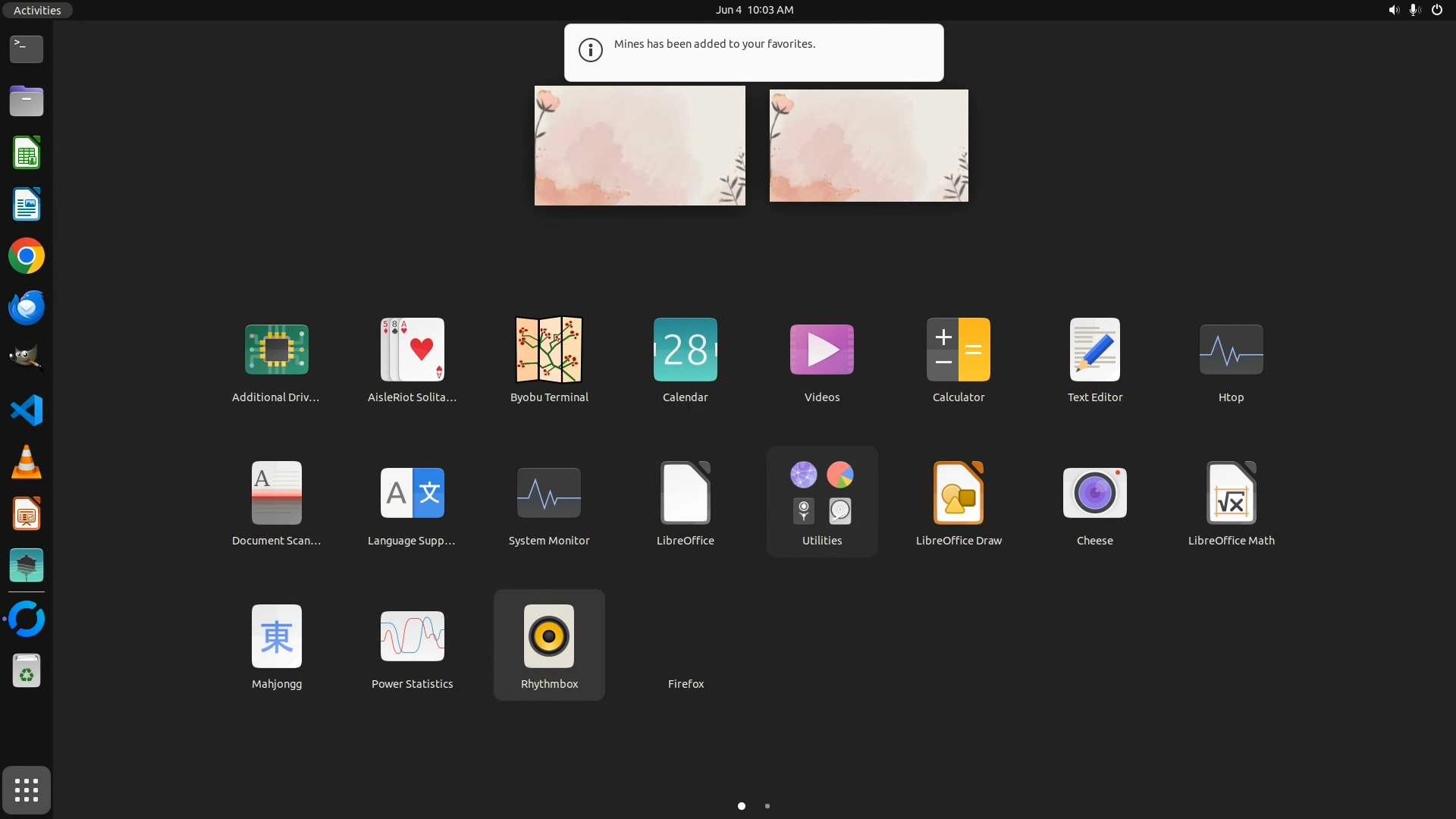The width and height of the screenshot is (1456, 819).
Task: Launch LibreOffice Math
Action: 1231,494
